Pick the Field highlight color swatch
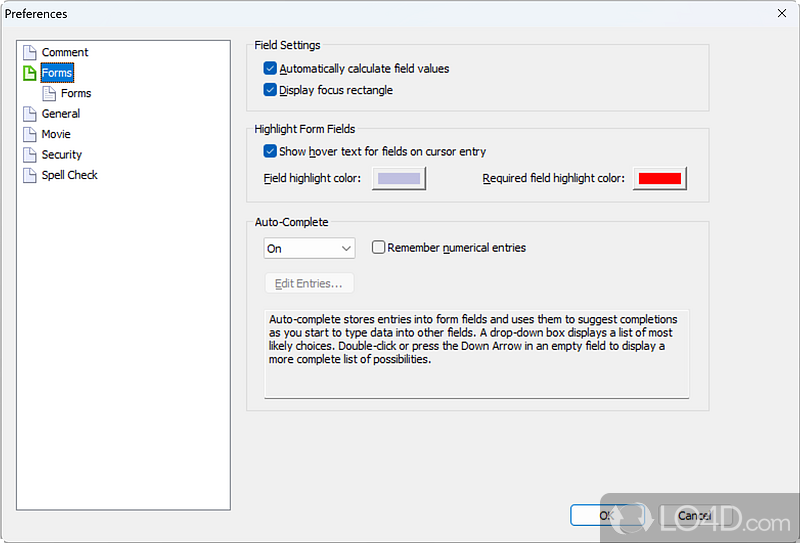 click(x=399, y=178)
